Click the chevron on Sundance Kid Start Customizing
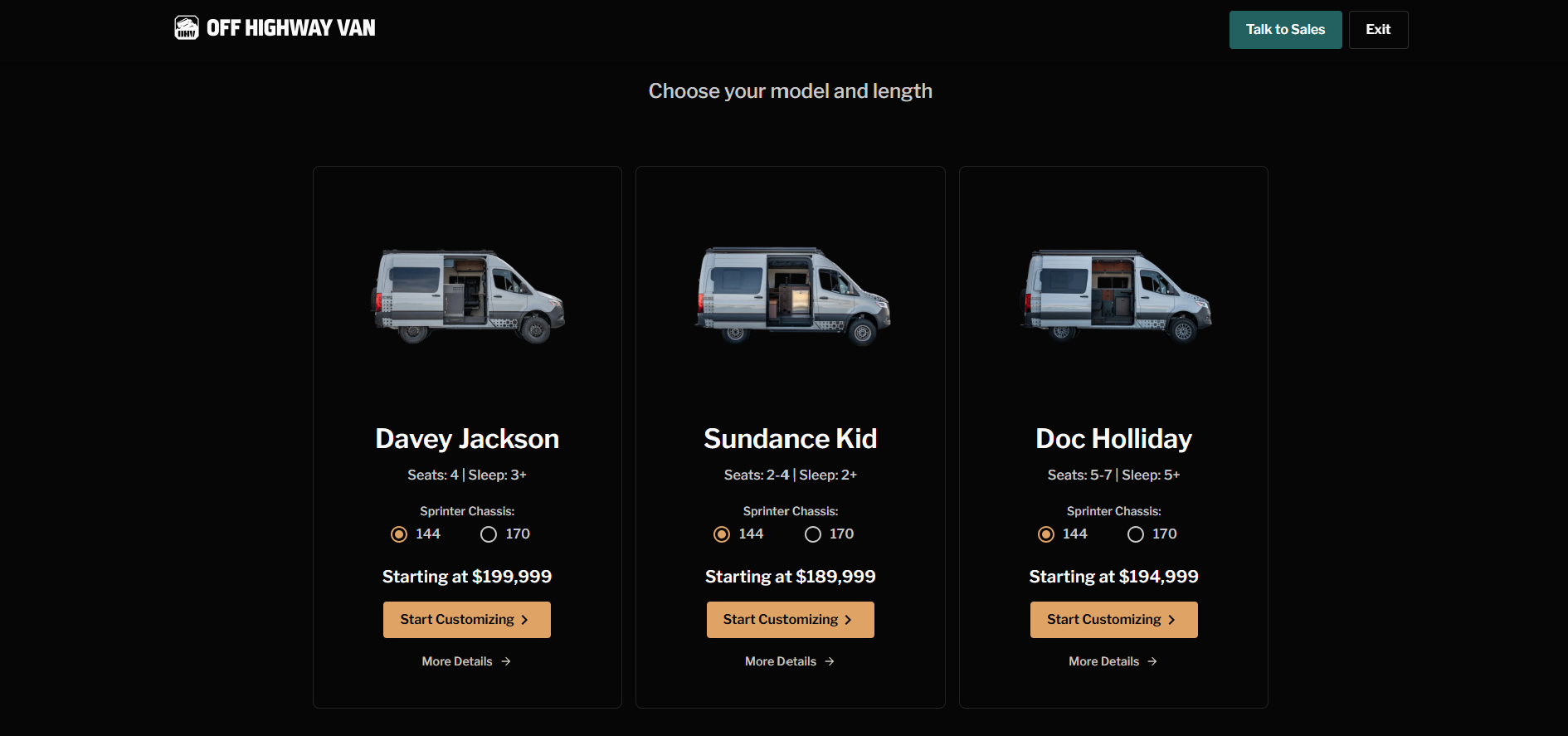The height and width of the screenshot is (736, 1568). pyautogui.click(x=848, y=620)
